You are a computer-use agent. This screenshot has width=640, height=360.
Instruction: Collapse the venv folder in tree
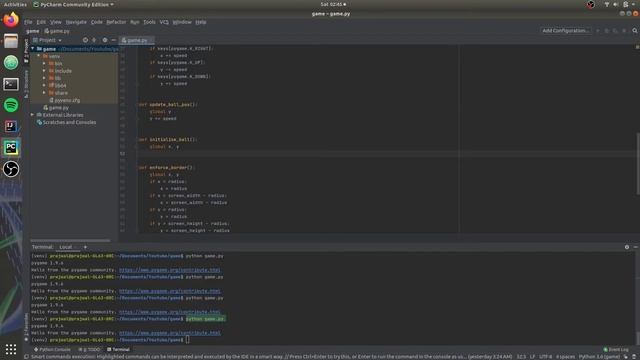point(39,56)
